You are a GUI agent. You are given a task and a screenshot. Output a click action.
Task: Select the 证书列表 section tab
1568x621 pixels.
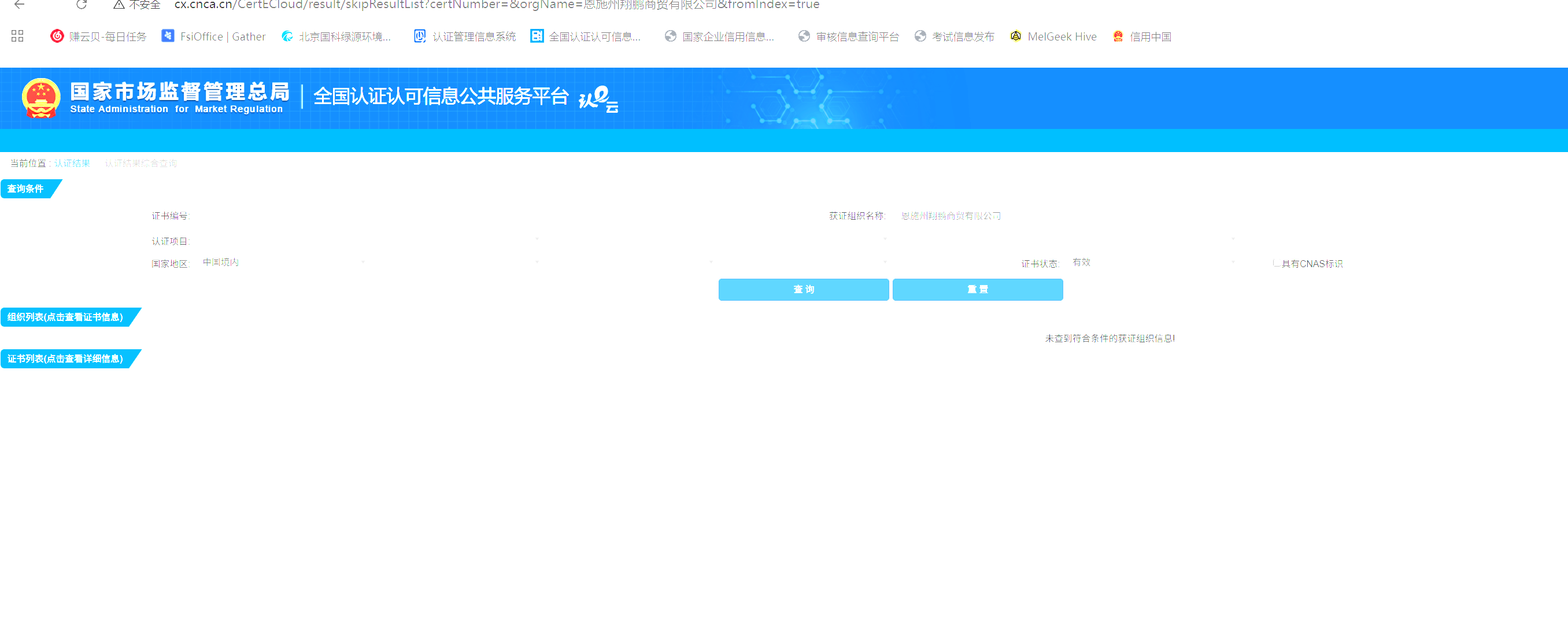pyautogui.click(x=66, y=358)
